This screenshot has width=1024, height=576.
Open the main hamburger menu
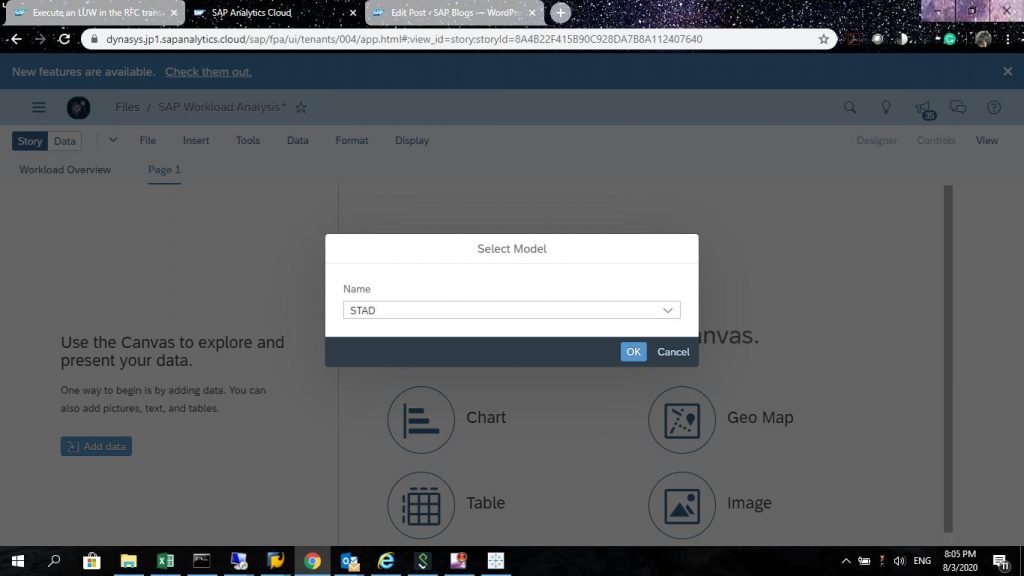click(x=39, y=107)
